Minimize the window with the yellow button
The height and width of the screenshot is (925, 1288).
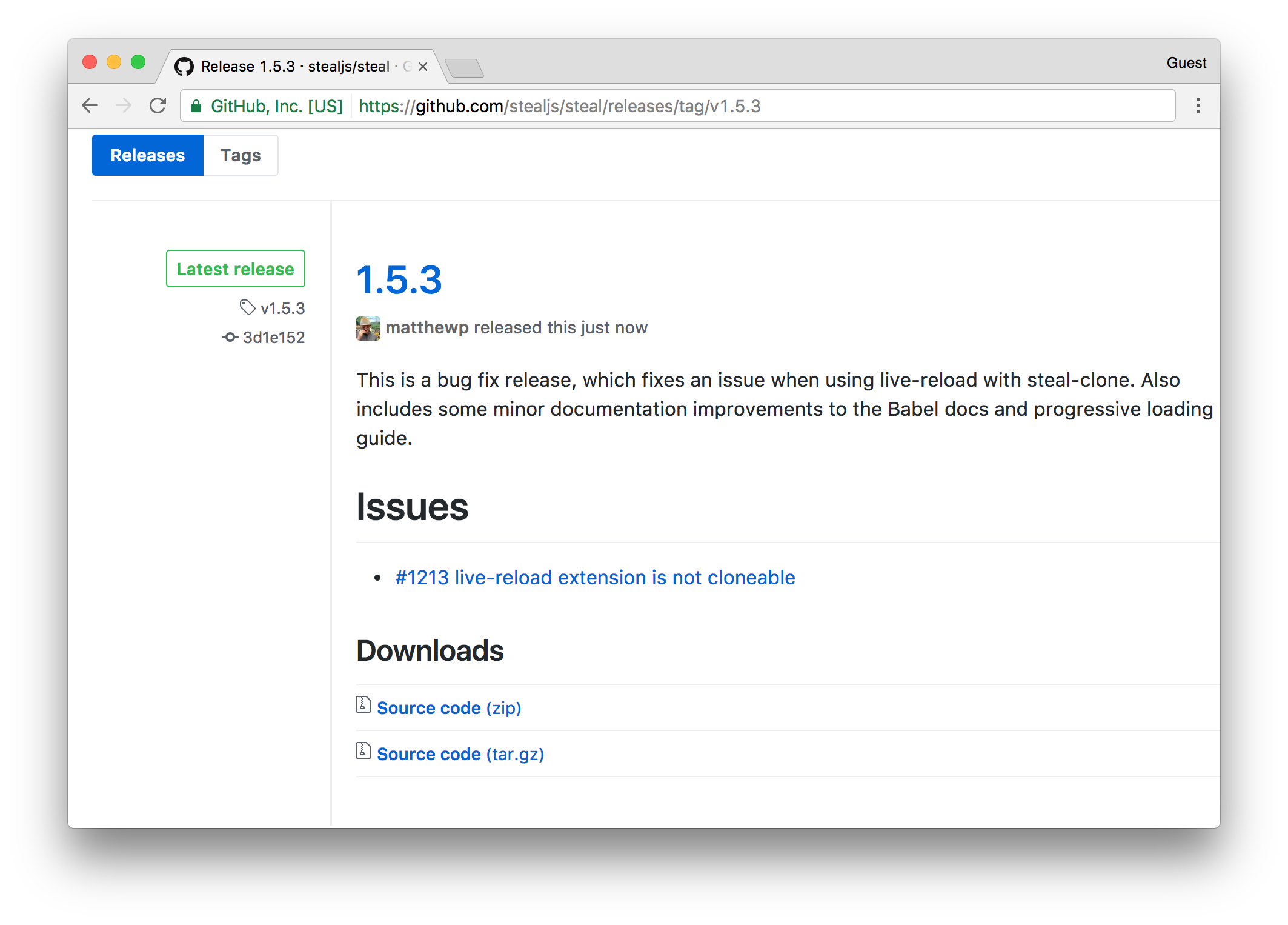click(x=114, y=62)
